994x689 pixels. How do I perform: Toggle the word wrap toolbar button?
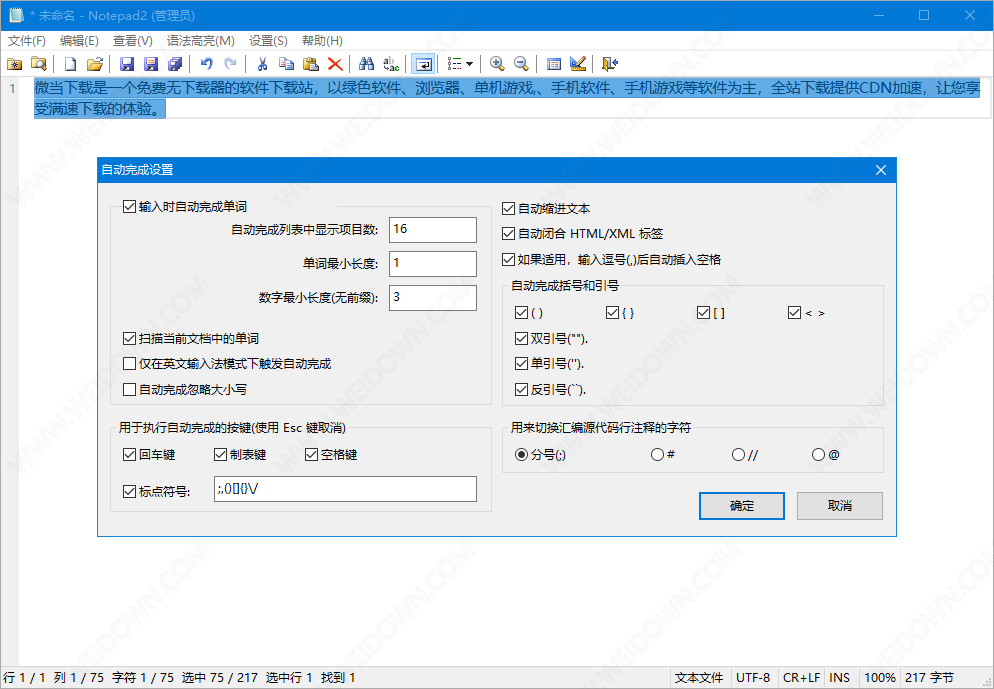coord(423,64)
